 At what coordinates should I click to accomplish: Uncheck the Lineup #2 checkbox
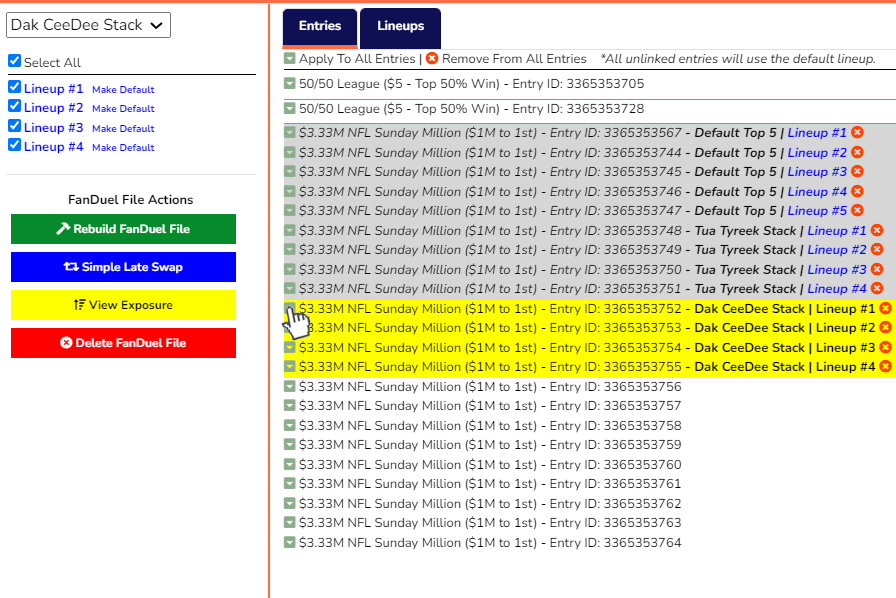13,107
